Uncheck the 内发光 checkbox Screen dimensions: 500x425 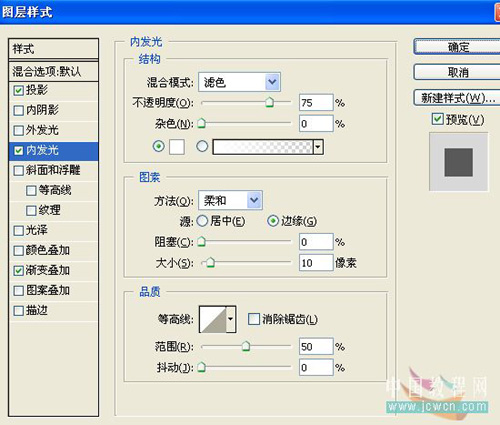coord(19,151)
